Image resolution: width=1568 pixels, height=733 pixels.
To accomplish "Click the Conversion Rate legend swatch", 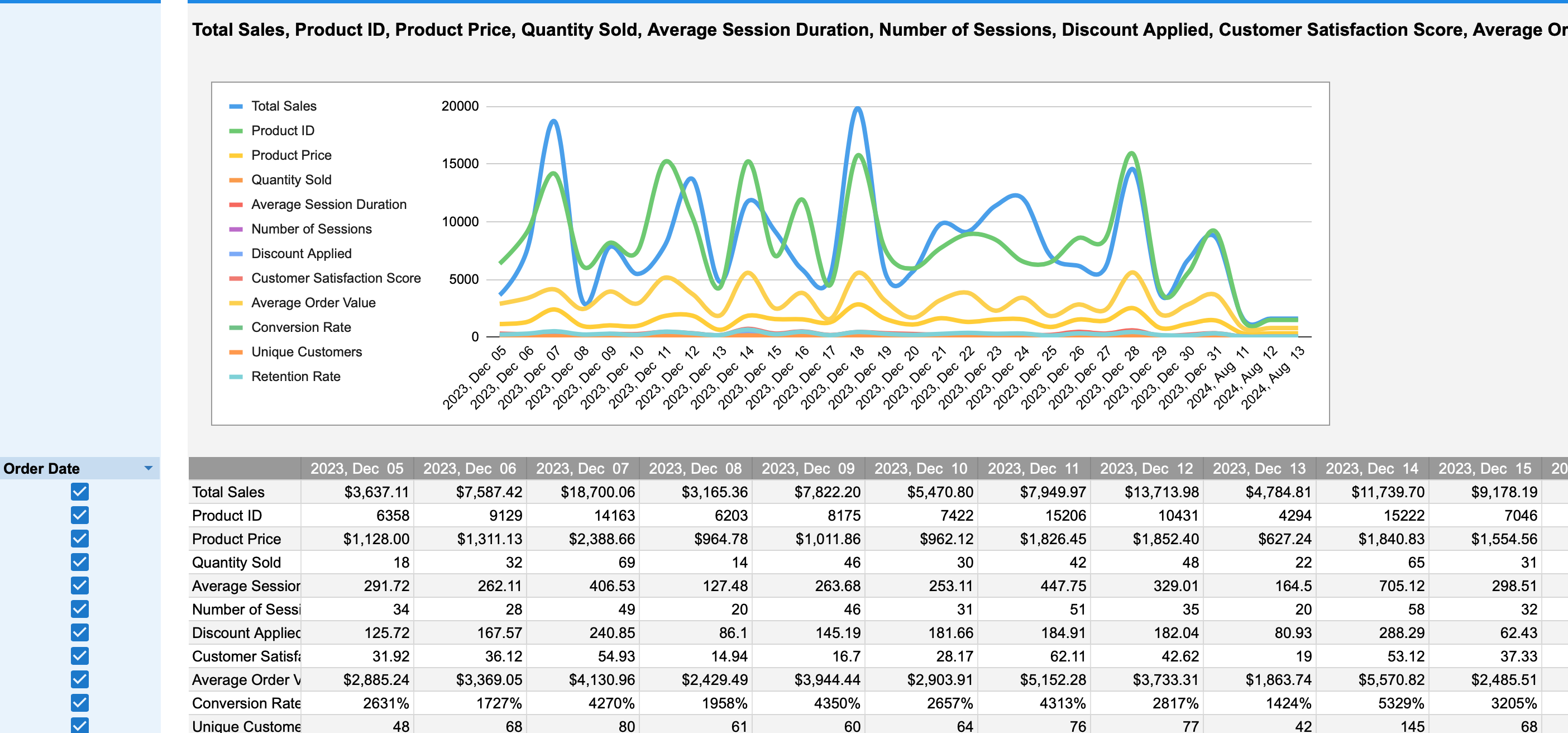I will coord(236,327).
